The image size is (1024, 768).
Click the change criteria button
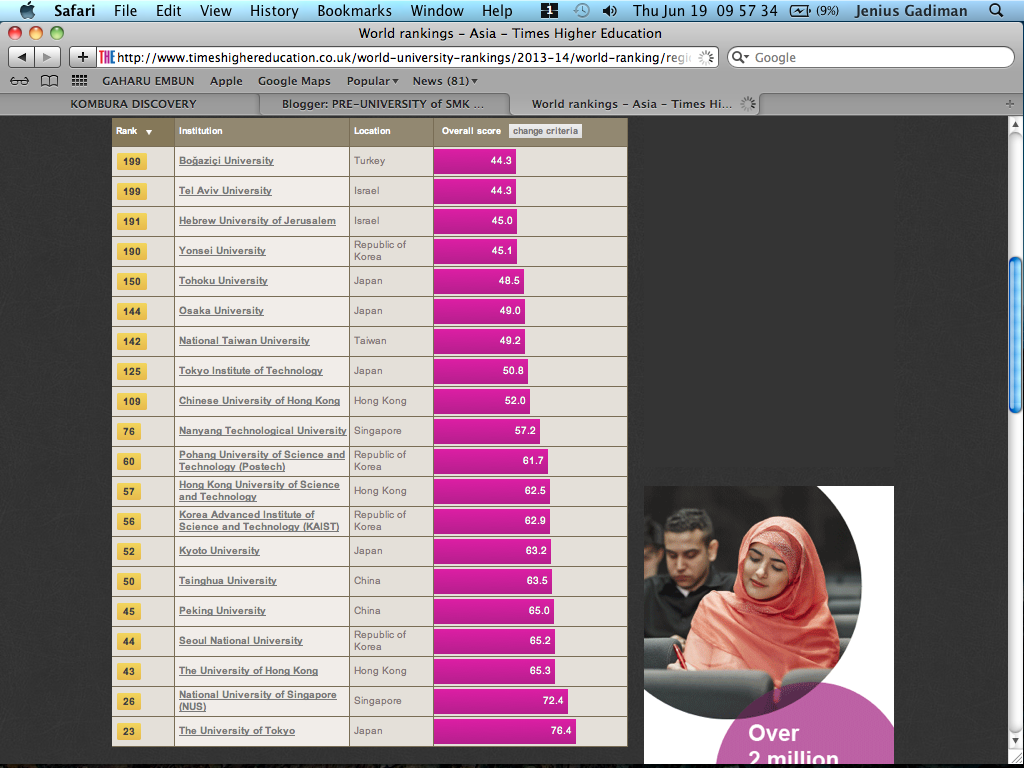[545, 131]
